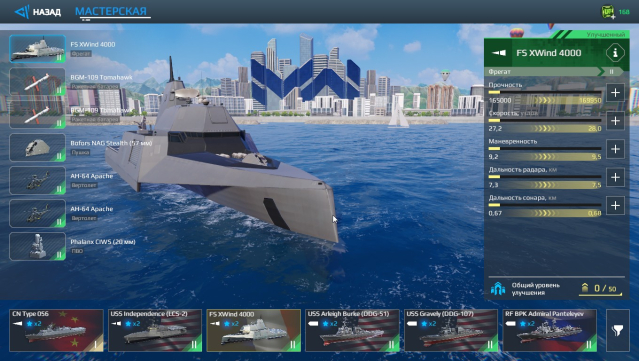The width and height of the screenshot is (639, 361).
Task: Click the Общий уровень улучшения progress counter
Action: [x=601, y=289]
